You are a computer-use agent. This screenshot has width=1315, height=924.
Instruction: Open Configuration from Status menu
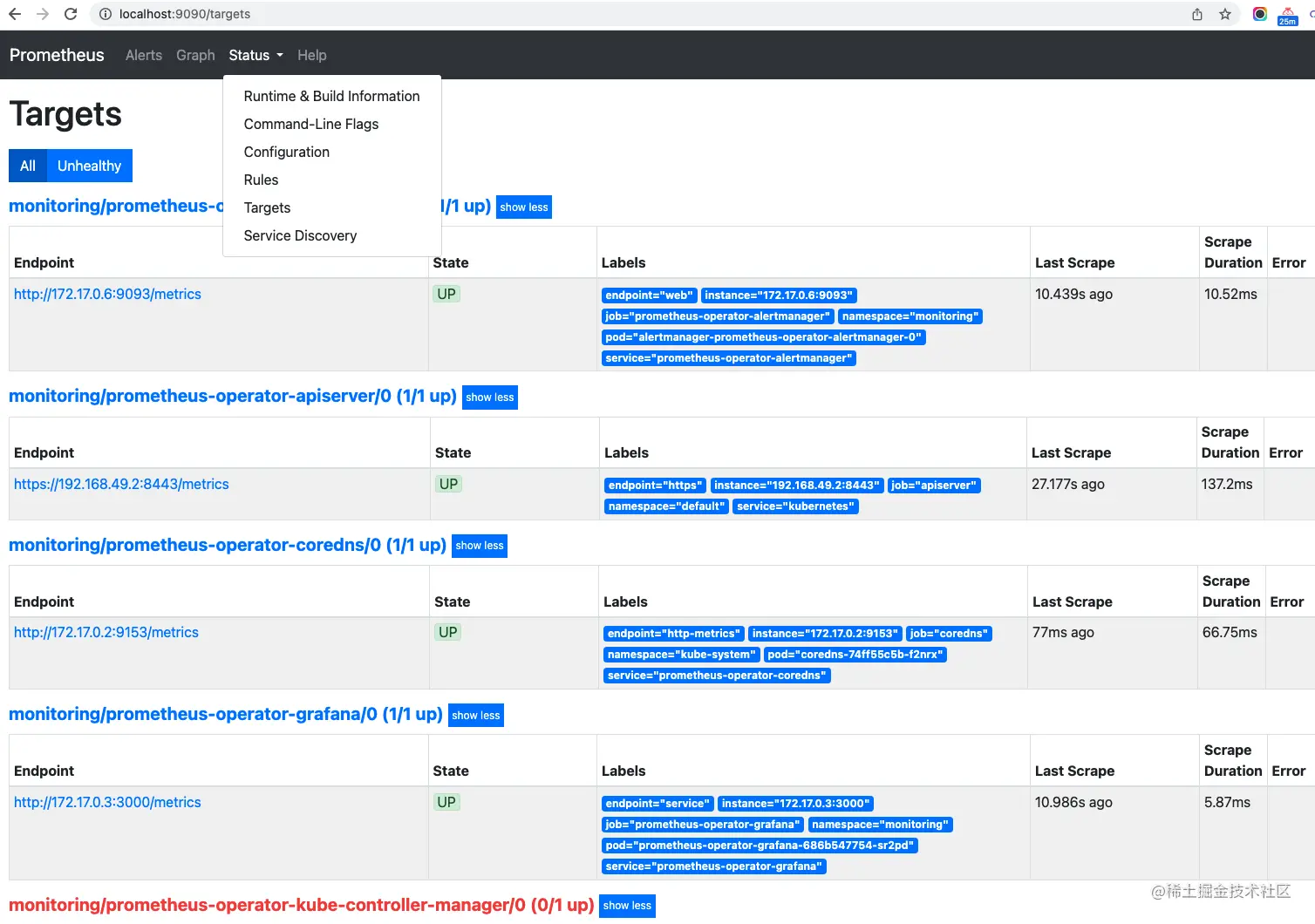[332, 152]
